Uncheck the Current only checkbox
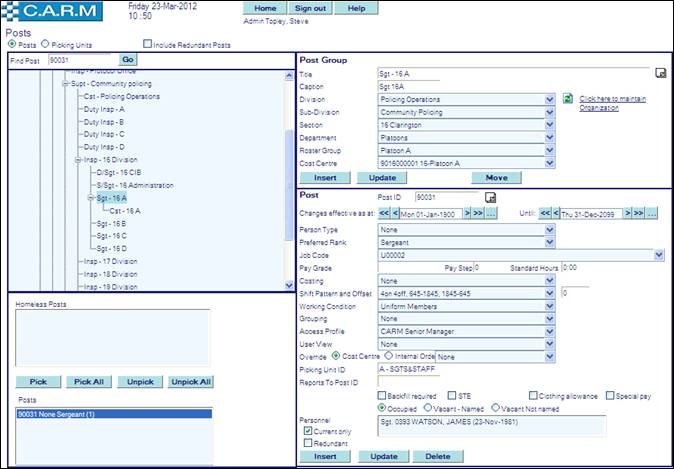 click(x=308, y=431)
